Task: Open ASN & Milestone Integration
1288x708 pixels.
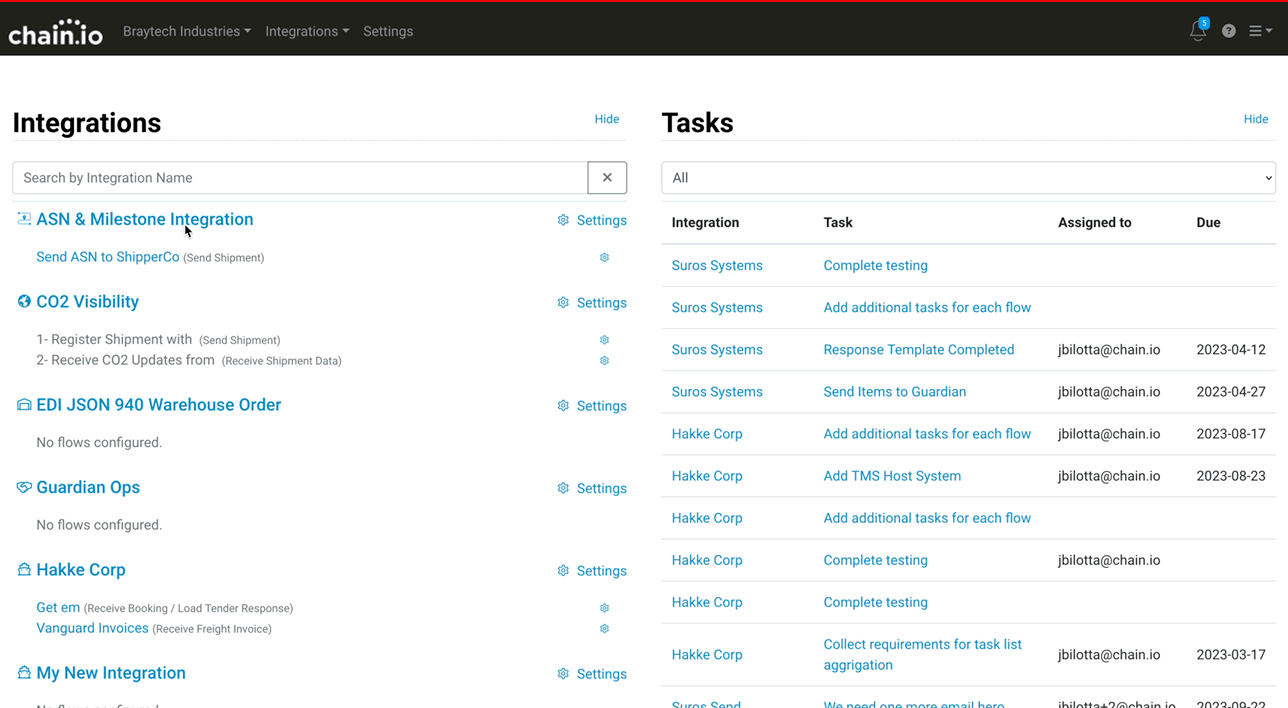Action: click(145, 219)
